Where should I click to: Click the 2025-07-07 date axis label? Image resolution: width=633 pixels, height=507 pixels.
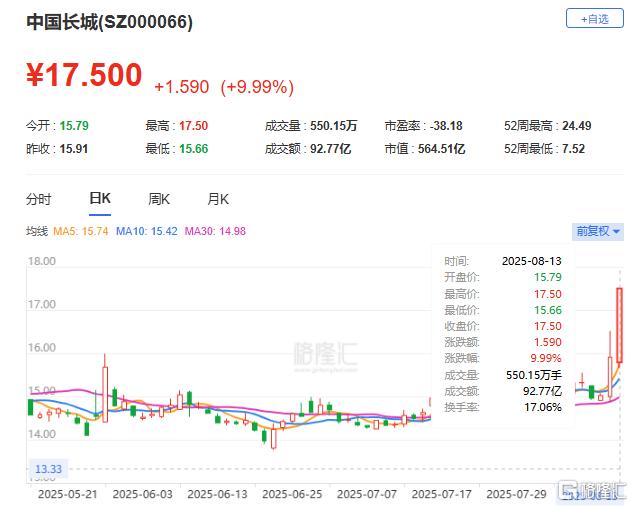click(x=367, y=494)
